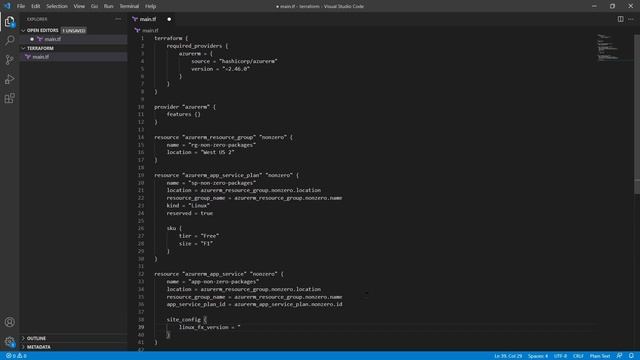Viewport: 640px width, 360px height.
Task: Click the feedback icon in status bar
Action: point(619,356)
